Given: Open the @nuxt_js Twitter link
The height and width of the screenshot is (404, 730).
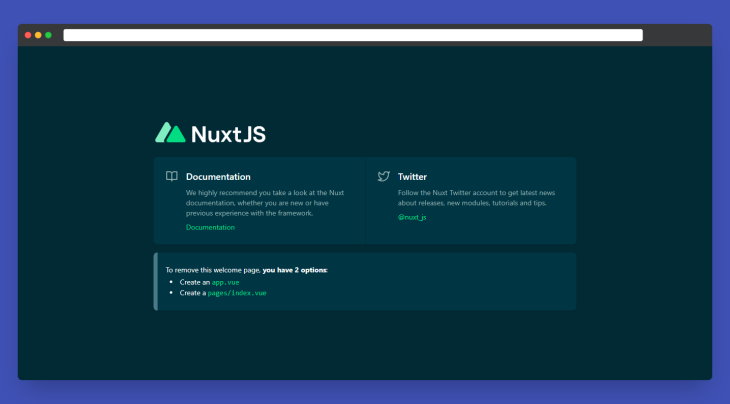Looking at the screenshot, I should pyautogui.click(x=412, y=217).
